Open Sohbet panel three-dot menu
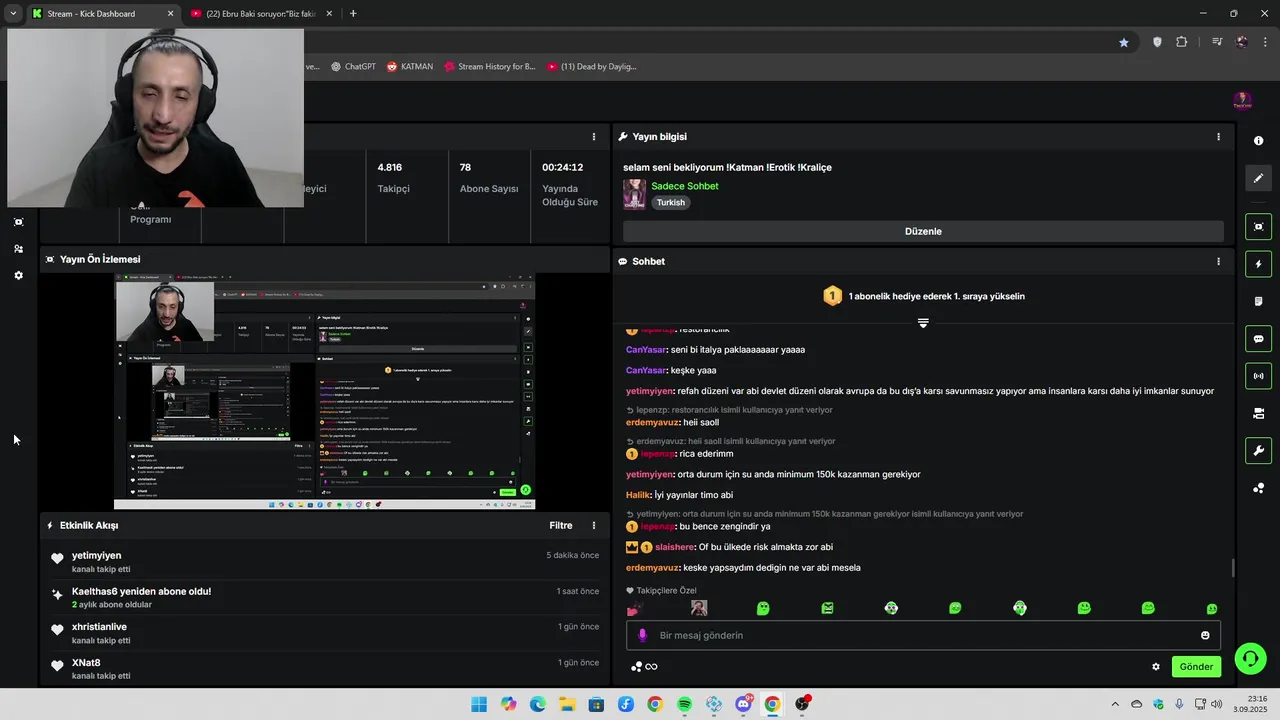 (1218, 261)
